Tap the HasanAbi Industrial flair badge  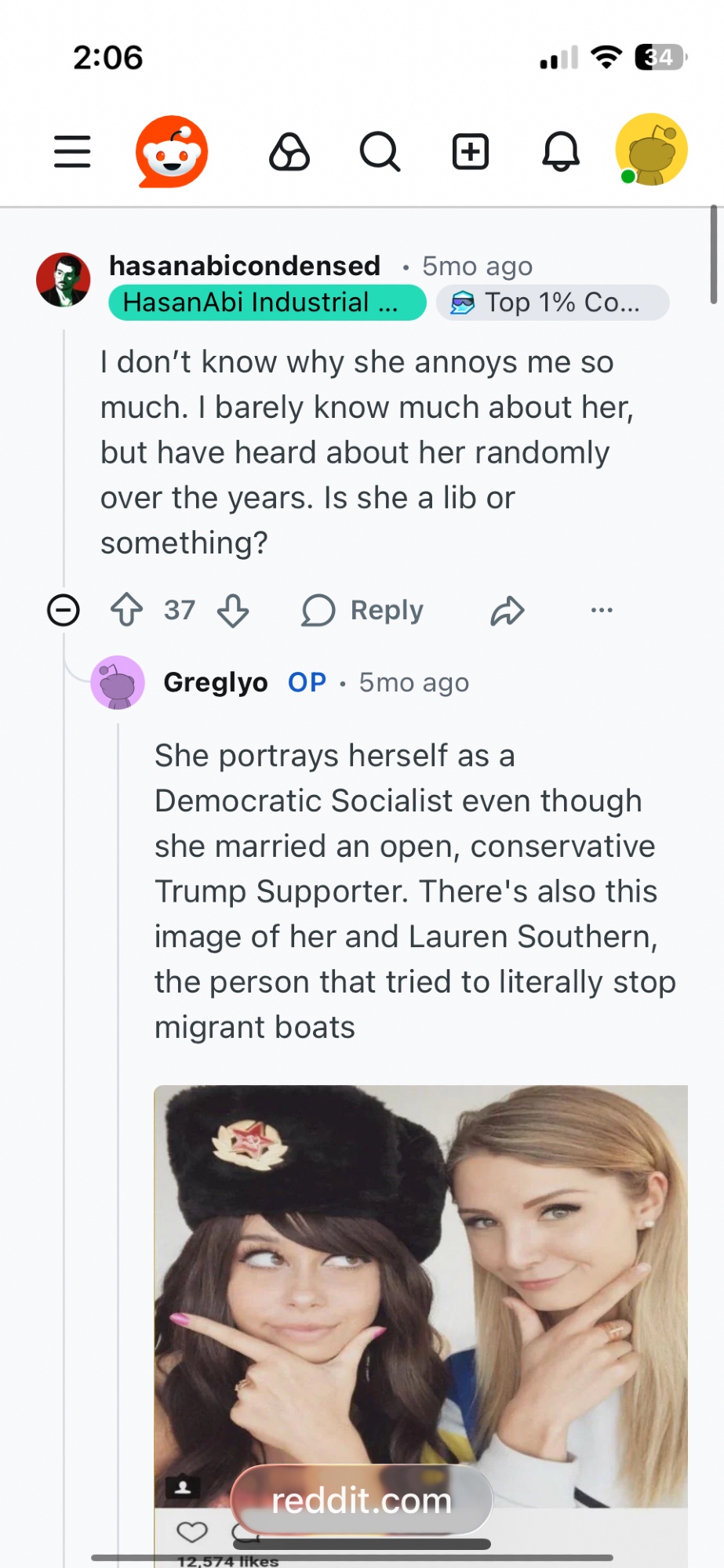267,303
